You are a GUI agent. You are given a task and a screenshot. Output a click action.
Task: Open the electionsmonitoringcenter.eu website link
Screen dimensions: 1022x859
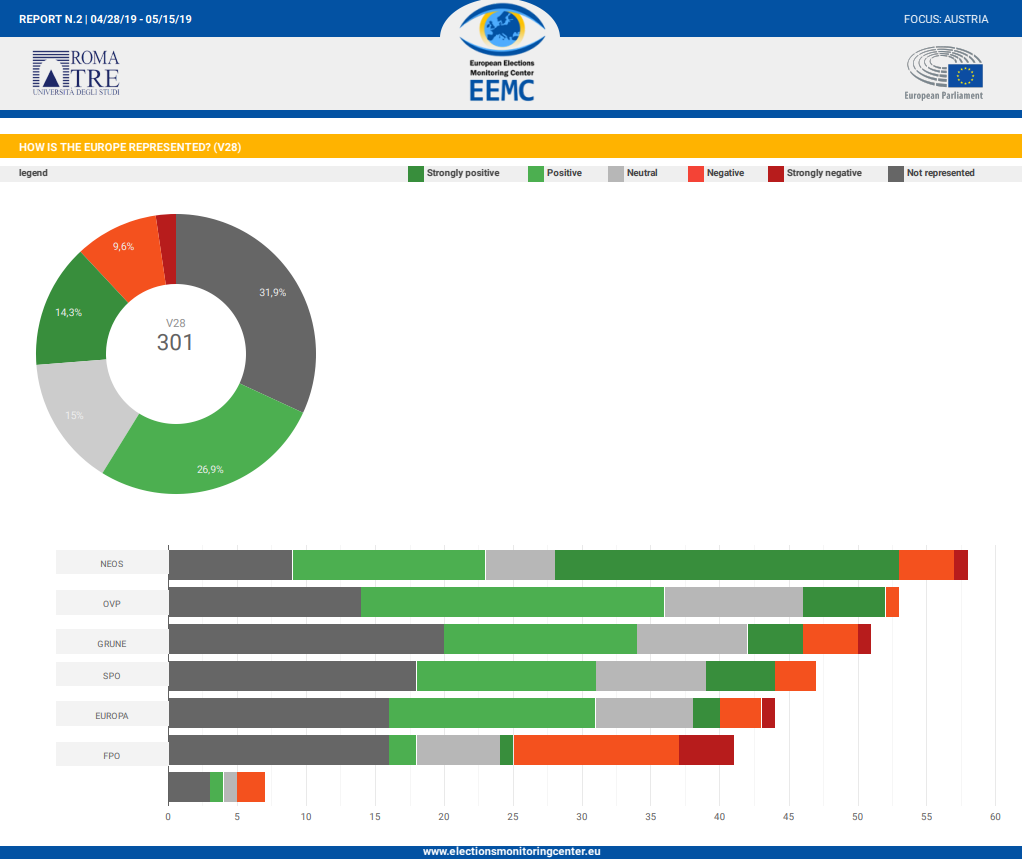(x=511, y=852)
